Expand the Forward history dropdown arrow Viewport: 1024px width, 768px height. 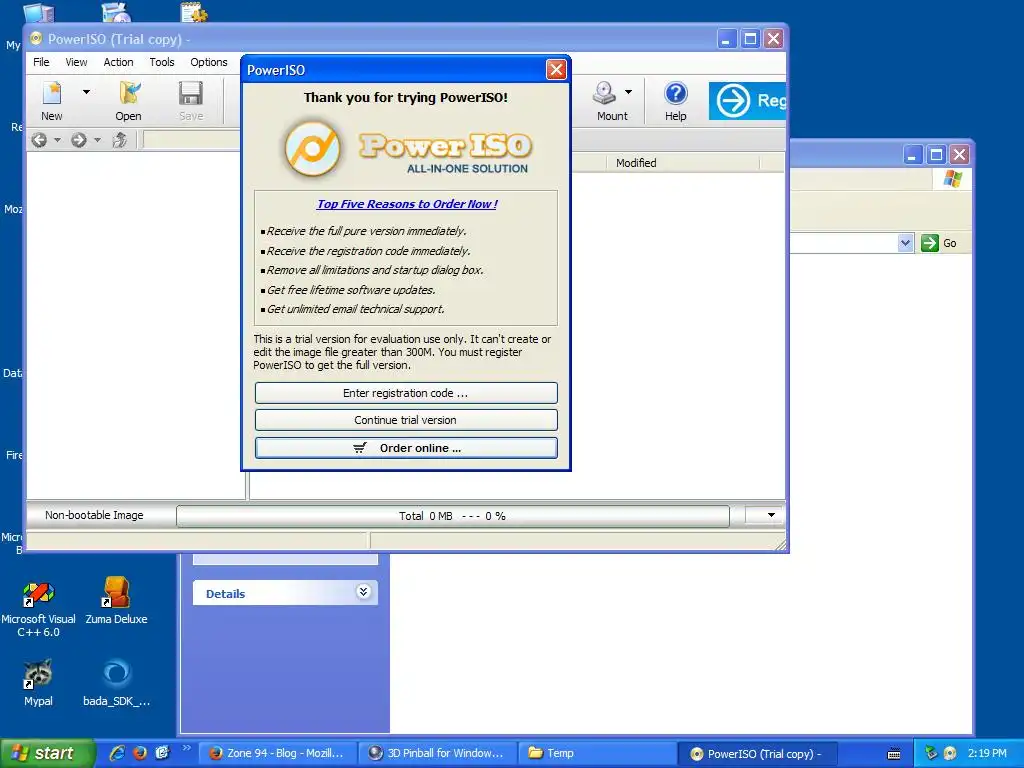(97, 140)
